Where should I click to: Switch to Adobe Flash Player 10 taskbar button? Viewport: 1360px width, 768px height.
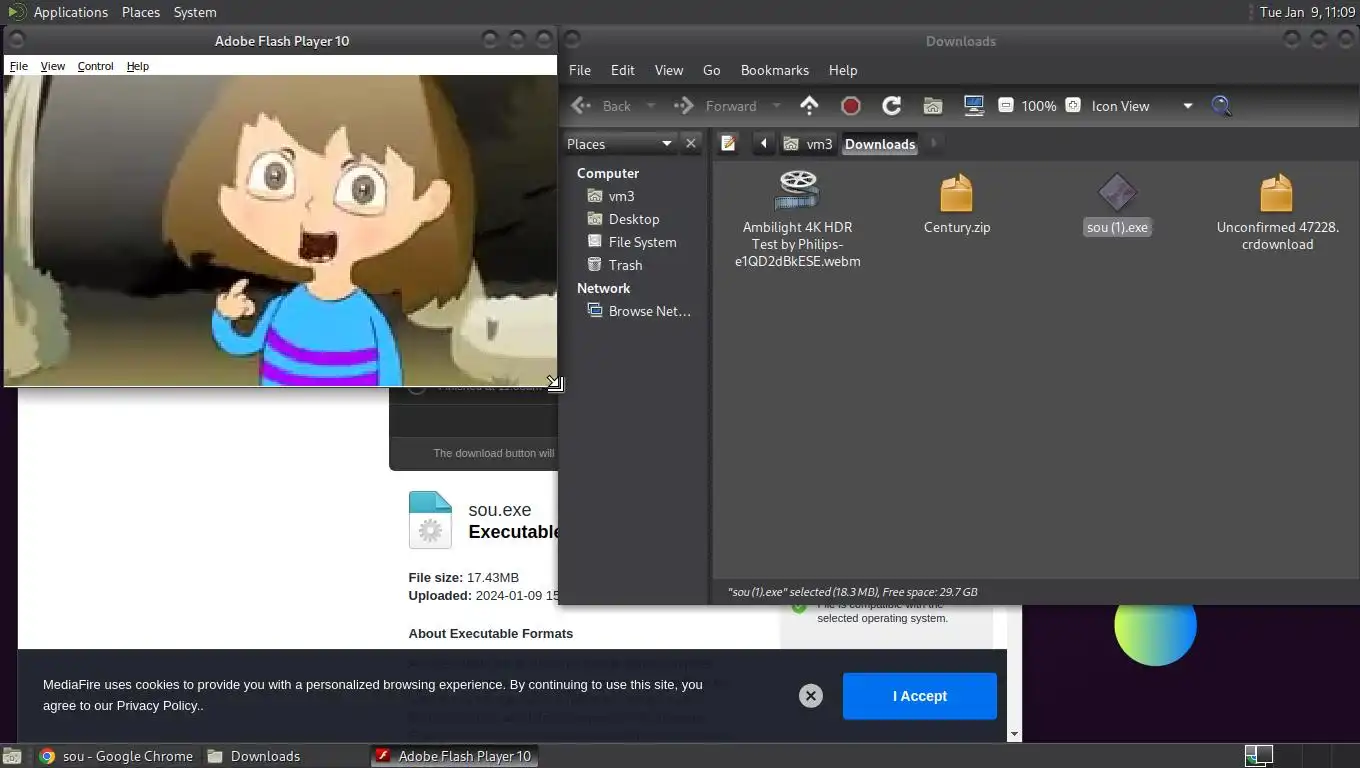pyautogui.click(x=454, y=756)
